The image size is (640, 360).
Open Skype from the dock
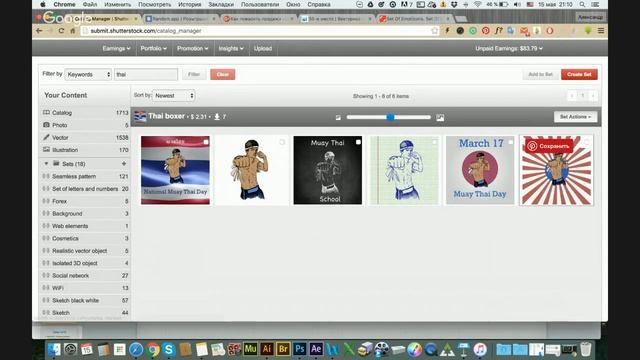pyautogui.click(x=169, y=349)
